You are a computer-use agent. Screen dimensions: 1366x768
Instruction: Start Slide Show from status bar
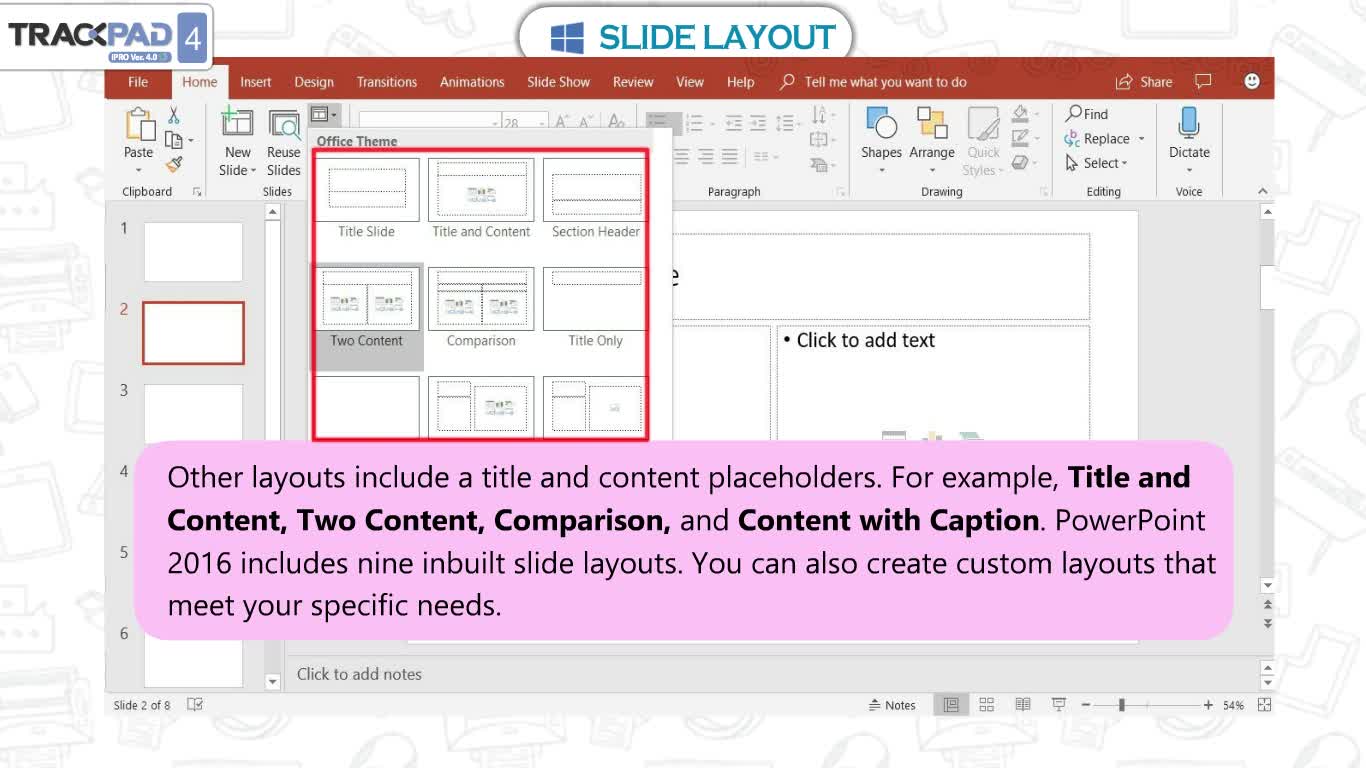pyautogui.click(x=1058, y=705)
